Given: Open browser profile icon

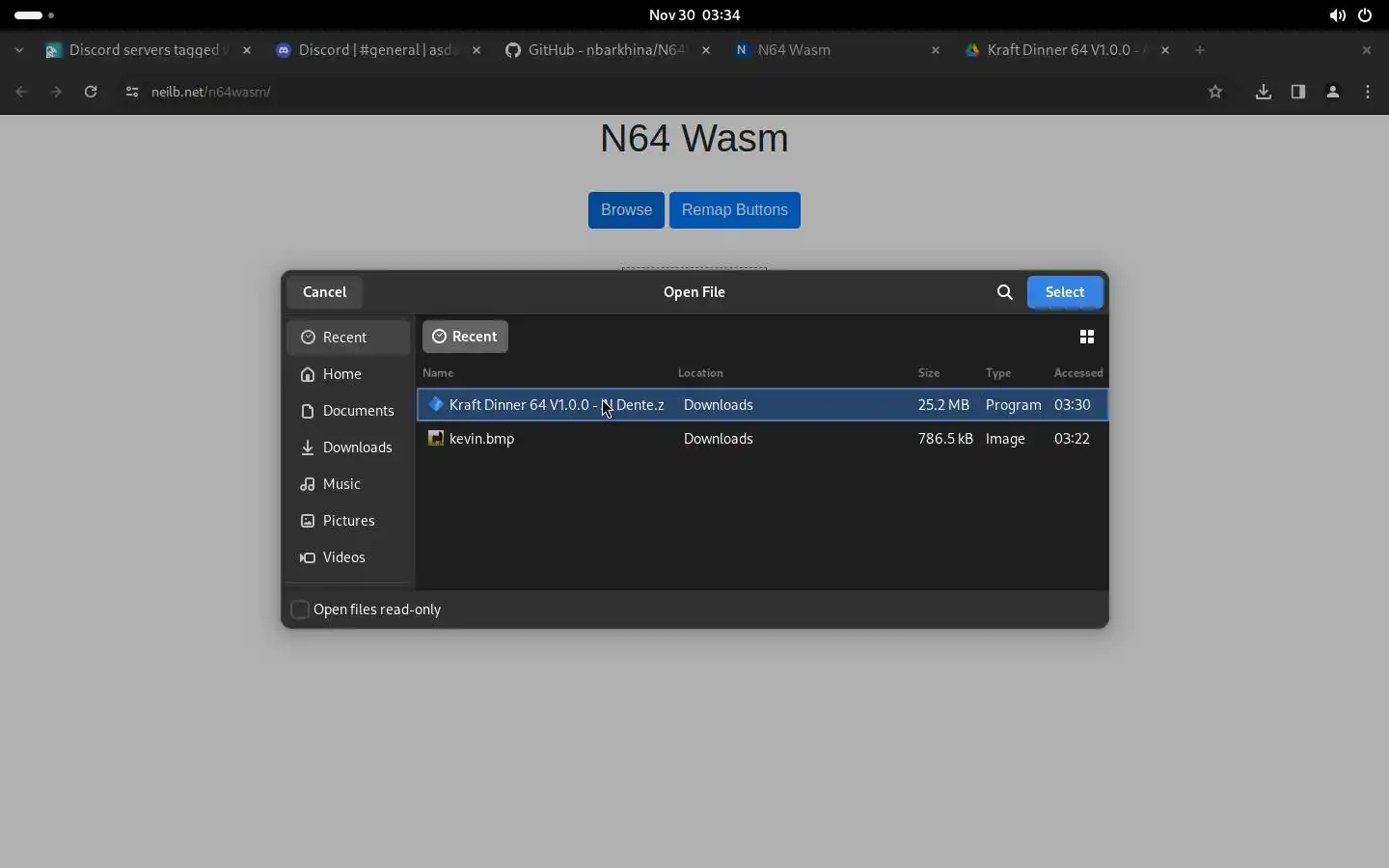Looking at the screenshot, I should (1334, 92).
